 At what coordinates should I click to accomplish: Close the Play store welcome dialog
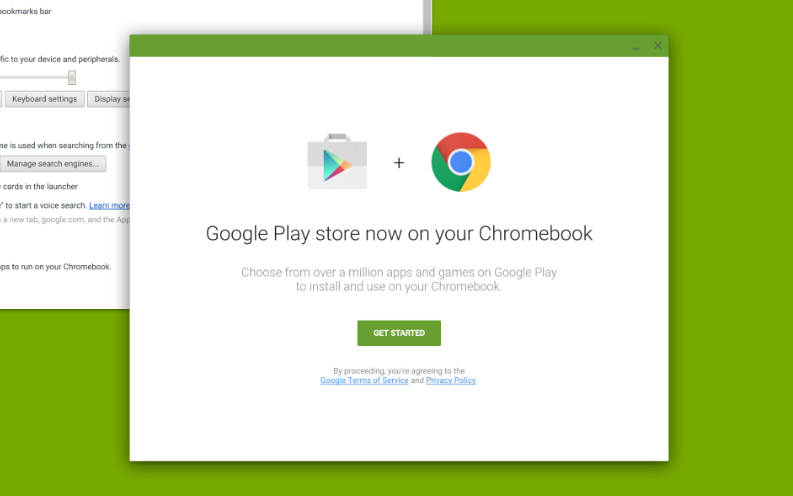pyautogui.click(x=657, y=46)
